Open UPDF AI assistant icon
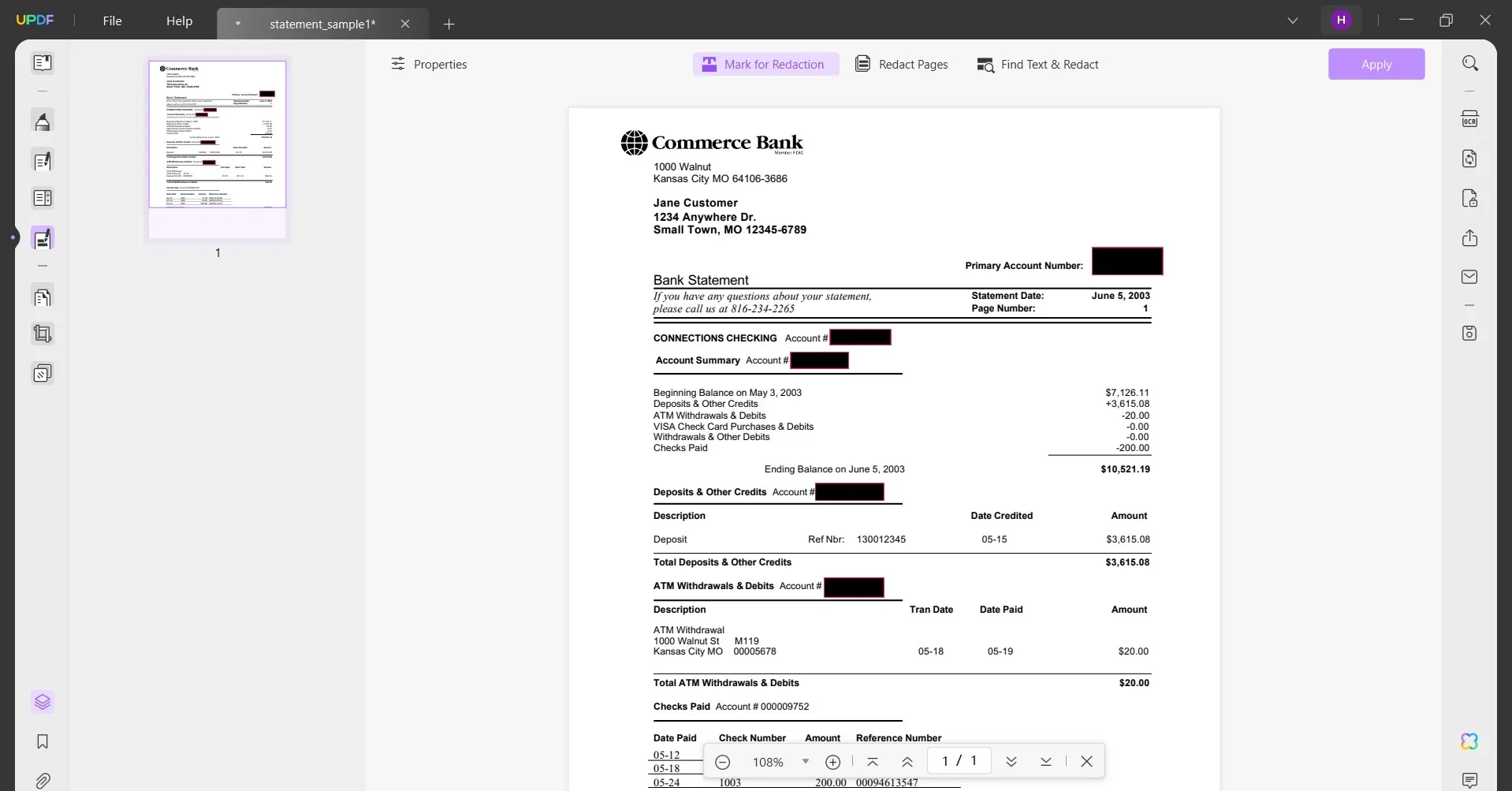1512x791 pixels. pyautogui.click(x=1469, y=741)
